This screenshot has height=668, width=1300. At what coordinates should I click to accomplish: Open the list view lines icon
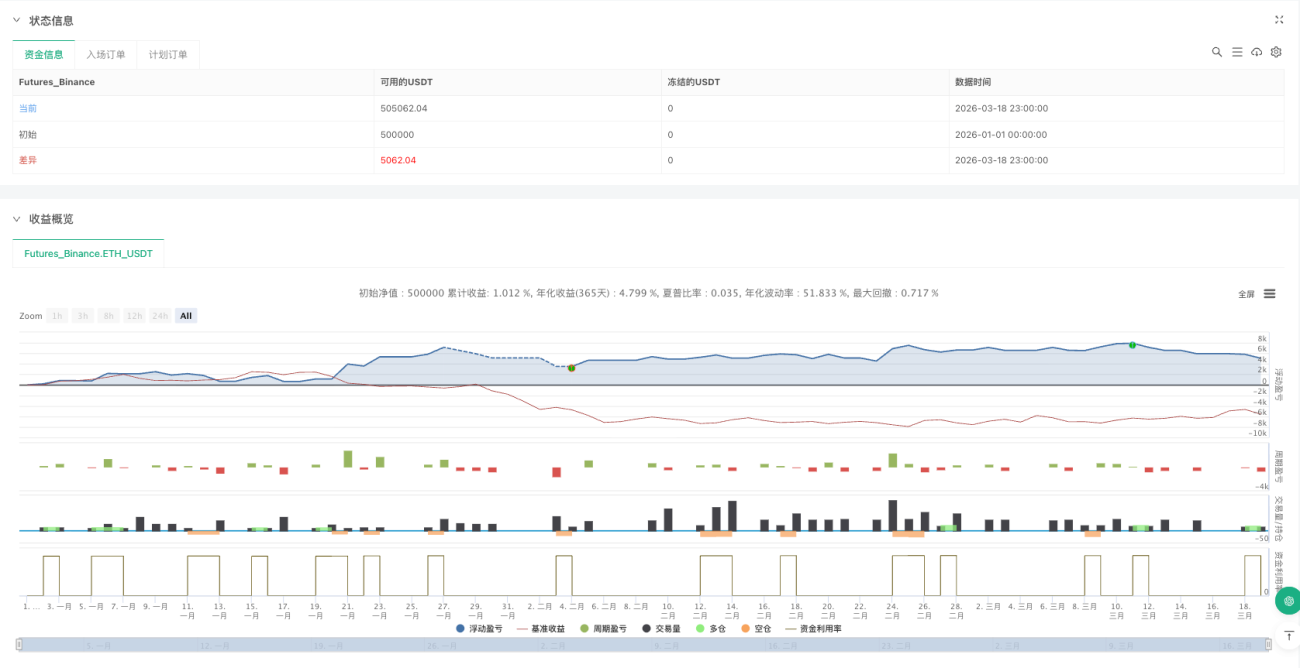coord(1237,52)
